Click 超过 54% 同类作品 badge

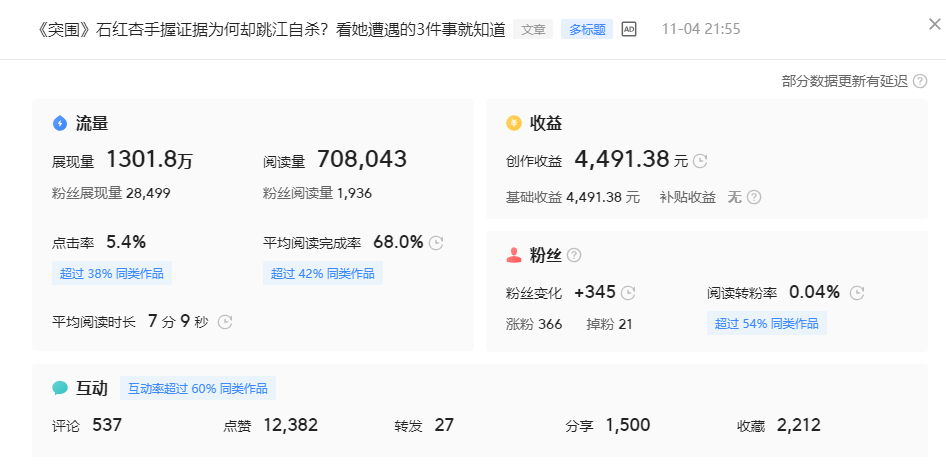pyautogui.click(x=767, y=324)
